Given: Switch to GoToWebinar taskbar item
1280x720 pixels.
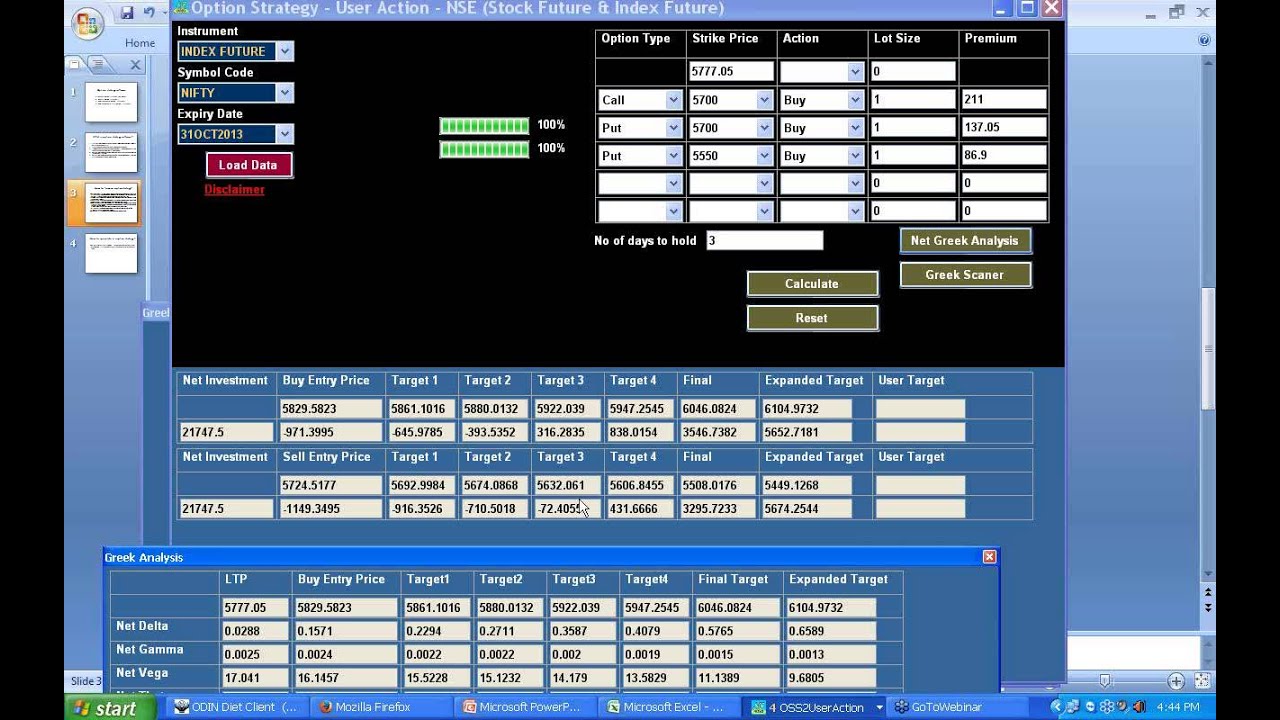Looking at the screenshot, I should [959, 707].
